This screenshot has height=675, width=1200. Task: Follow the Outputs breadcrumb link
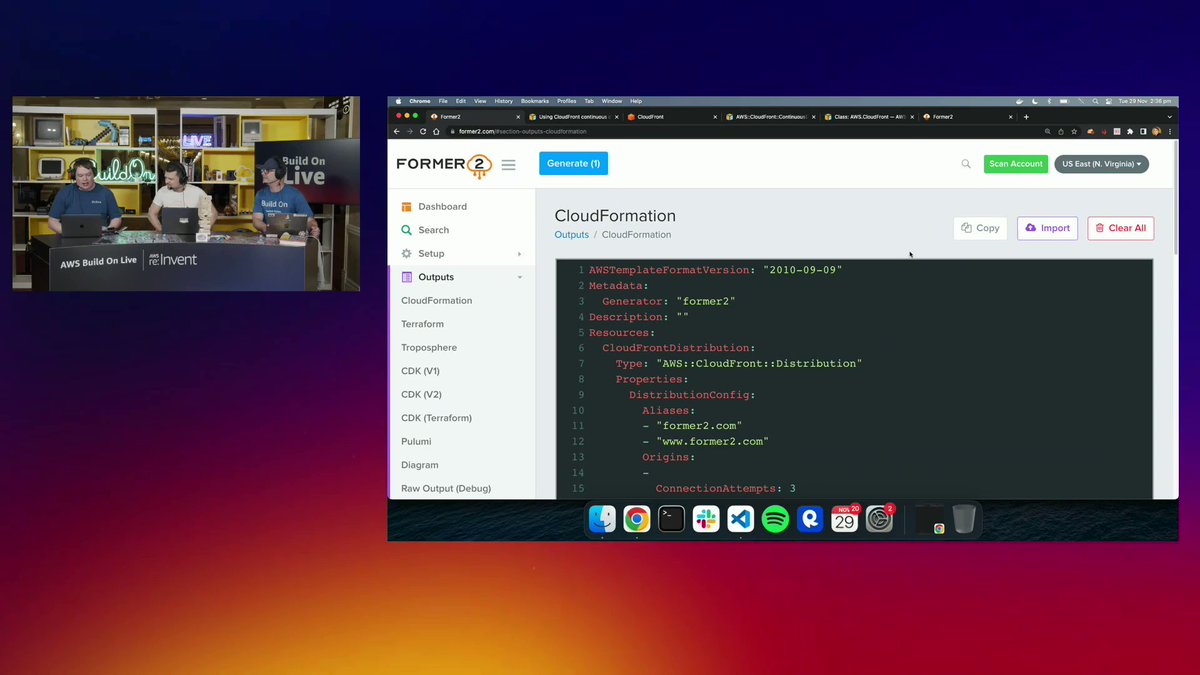tap(572, 235)
